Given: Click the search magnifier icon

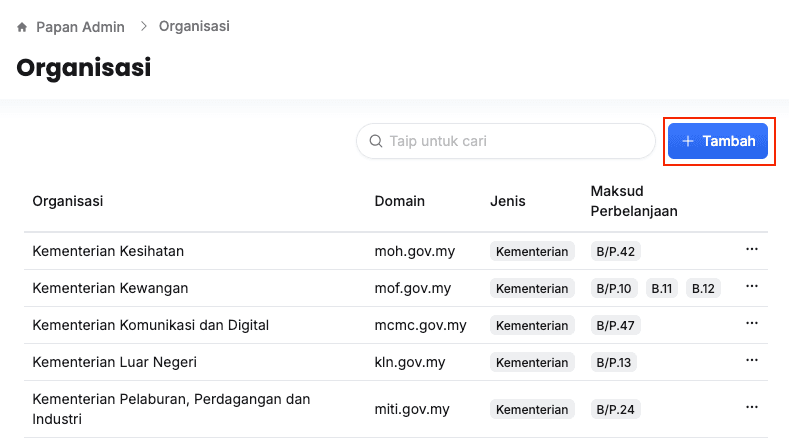Looking at the screenshot, I should [x=376, y=141].
